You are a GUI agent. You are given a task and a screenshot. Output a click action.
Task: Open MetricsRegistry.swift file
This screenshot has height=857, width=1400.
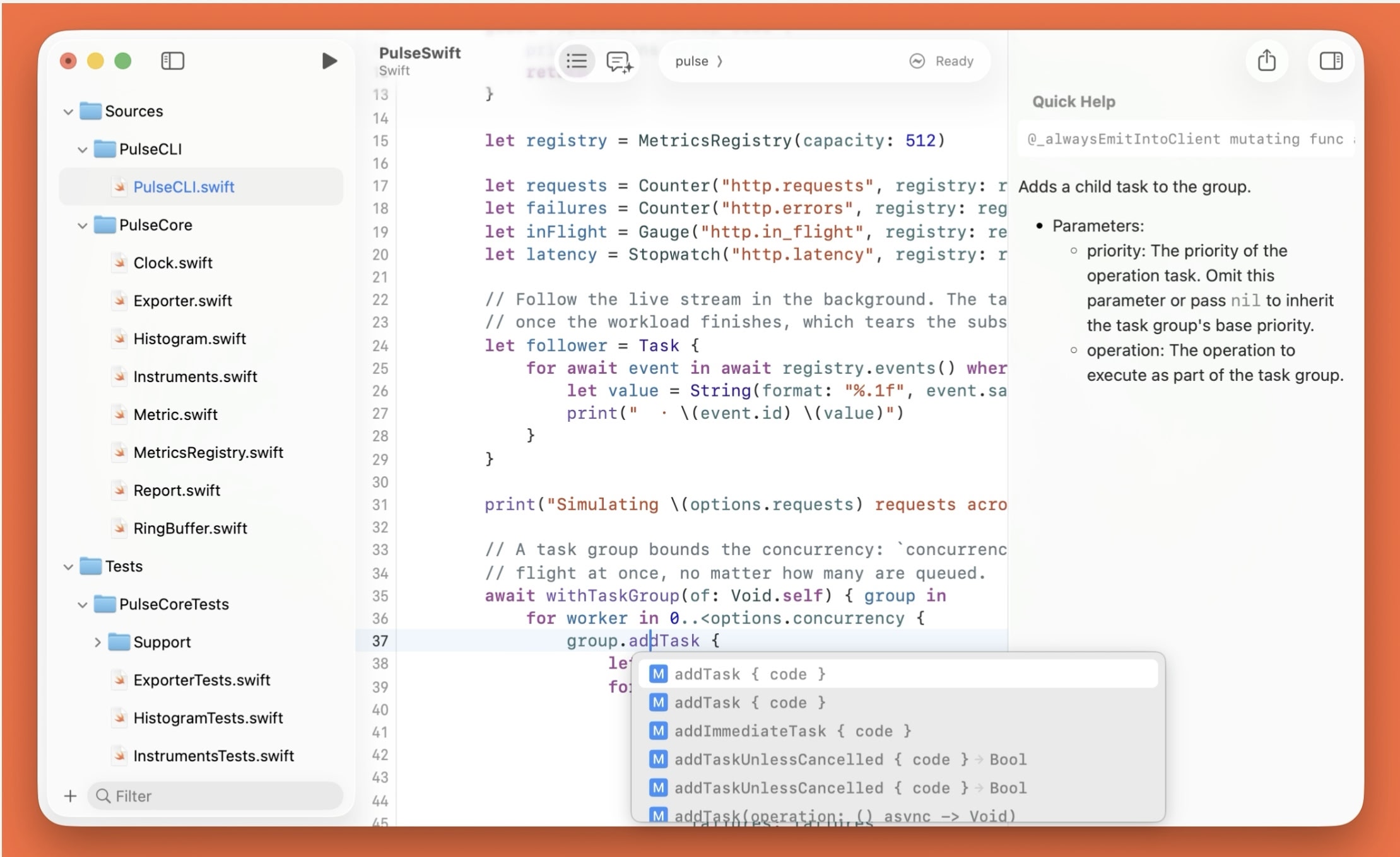coord(208,452)
